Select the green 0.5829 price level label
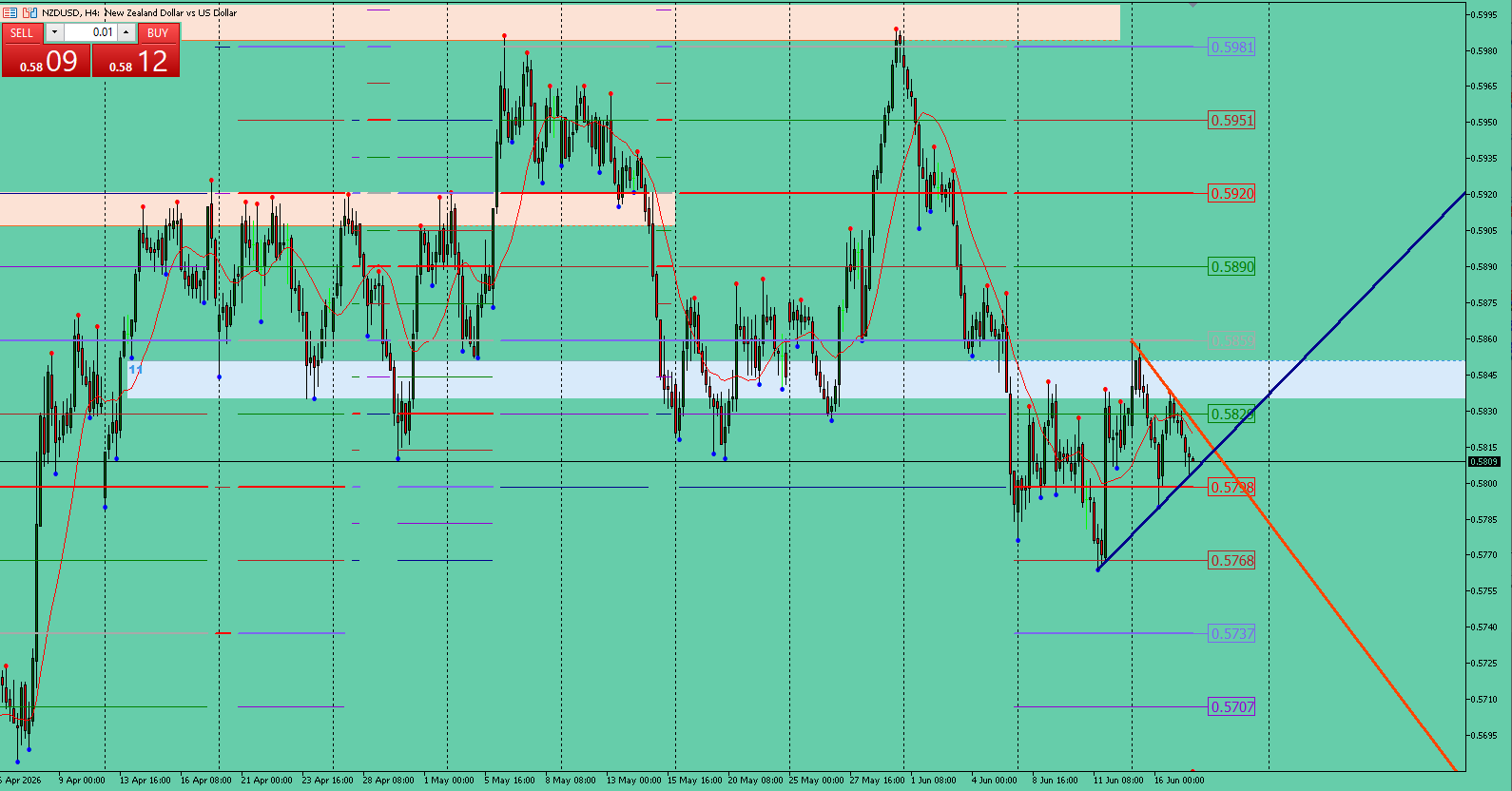 tap(1231, 414)
